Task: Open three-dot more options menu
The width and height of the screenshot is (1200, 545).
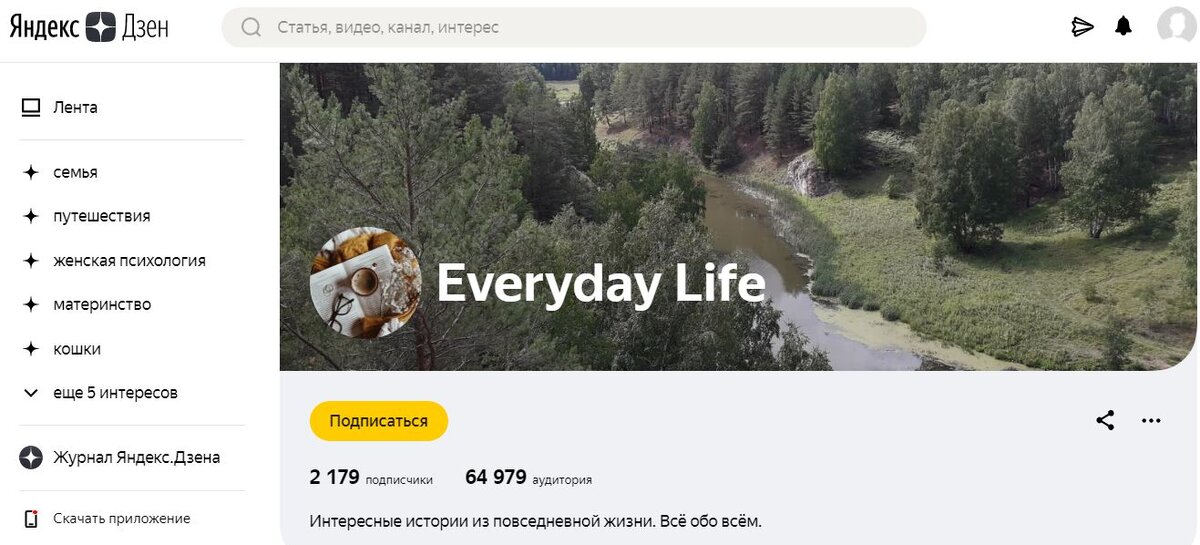Action: (1151, 421)
